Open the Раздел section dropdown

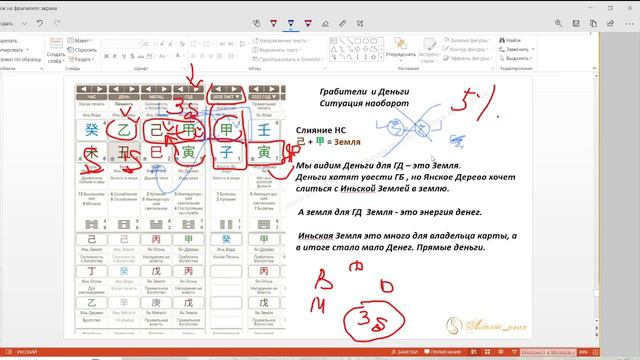coord(81,59)
